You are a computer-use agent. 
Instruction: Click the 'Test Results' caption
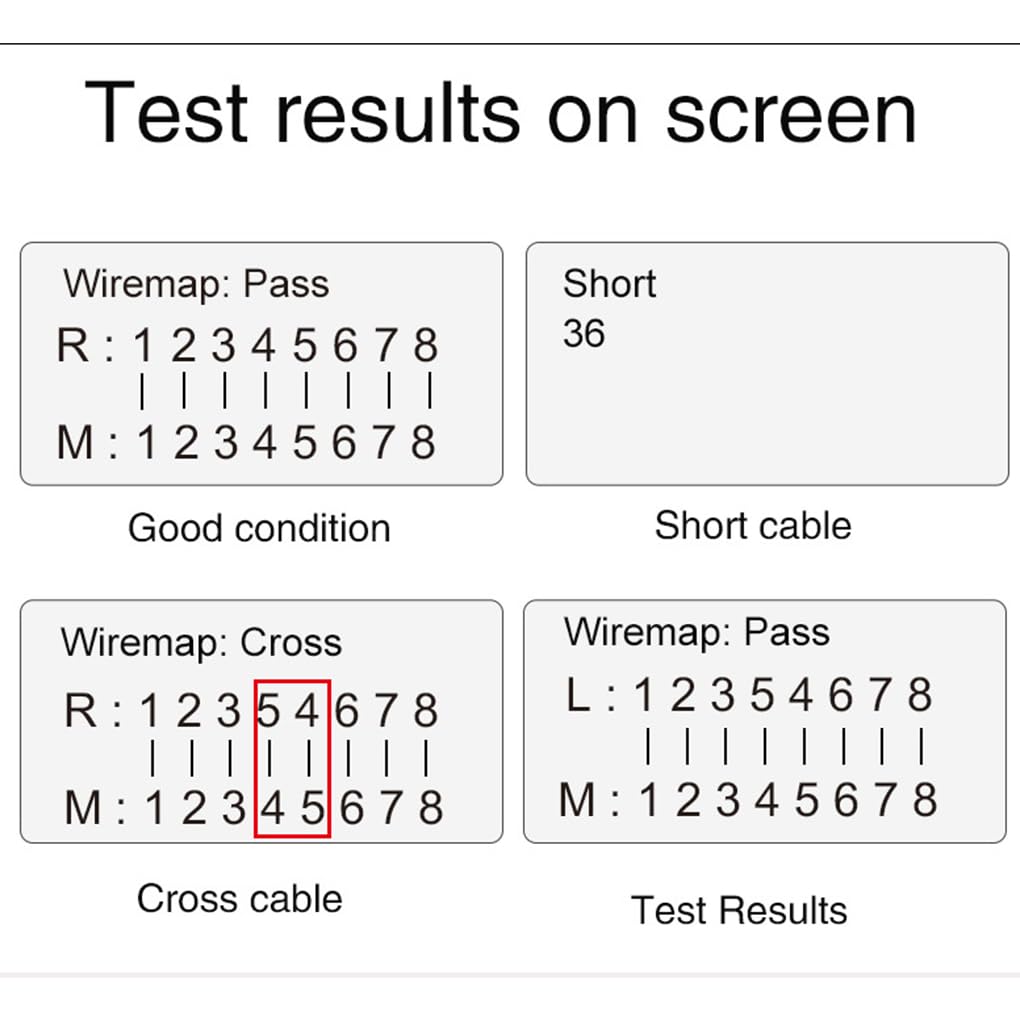point(739,909)
